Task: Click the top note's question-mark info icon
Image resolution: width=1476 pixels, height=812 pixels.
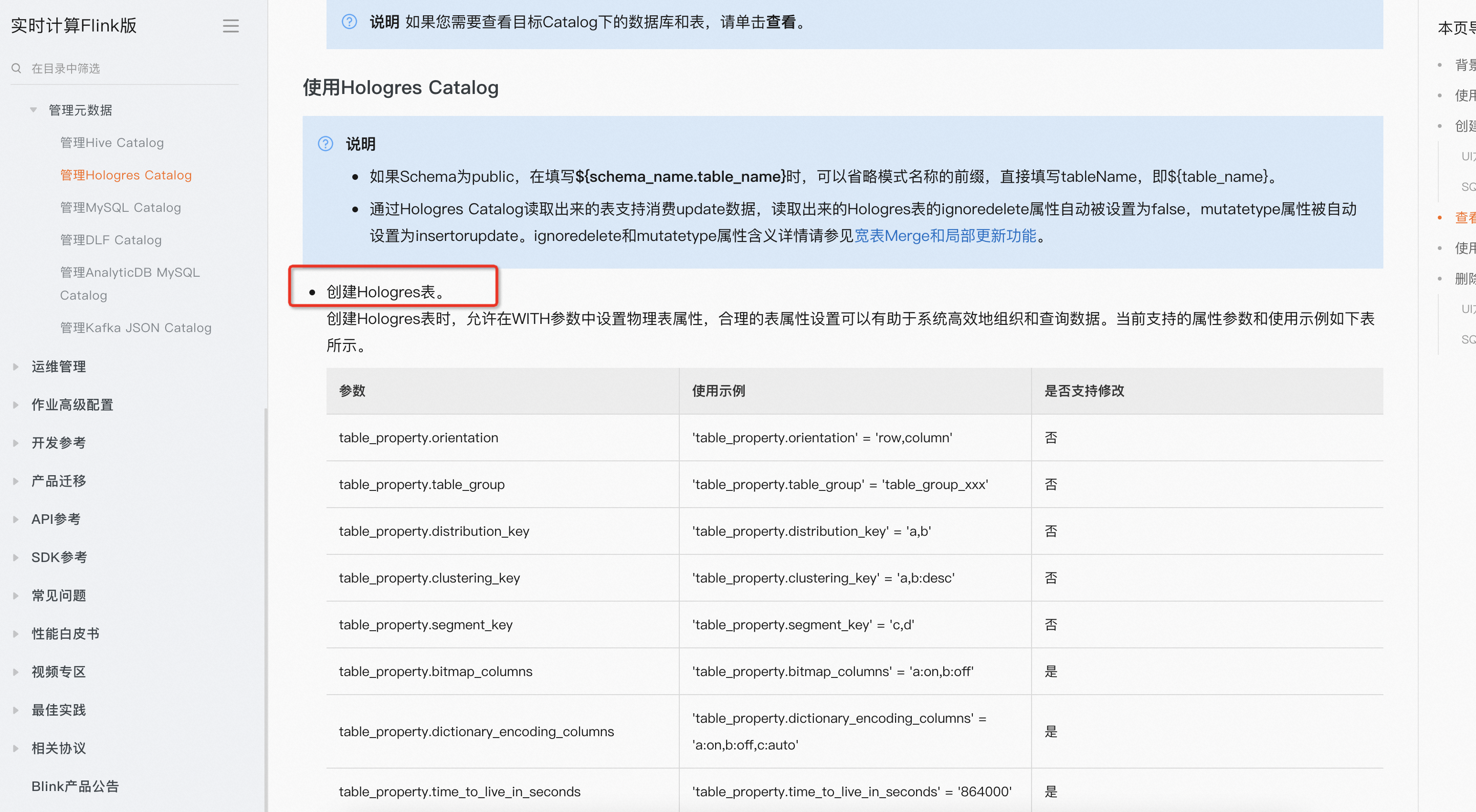Action: [349, 22]
